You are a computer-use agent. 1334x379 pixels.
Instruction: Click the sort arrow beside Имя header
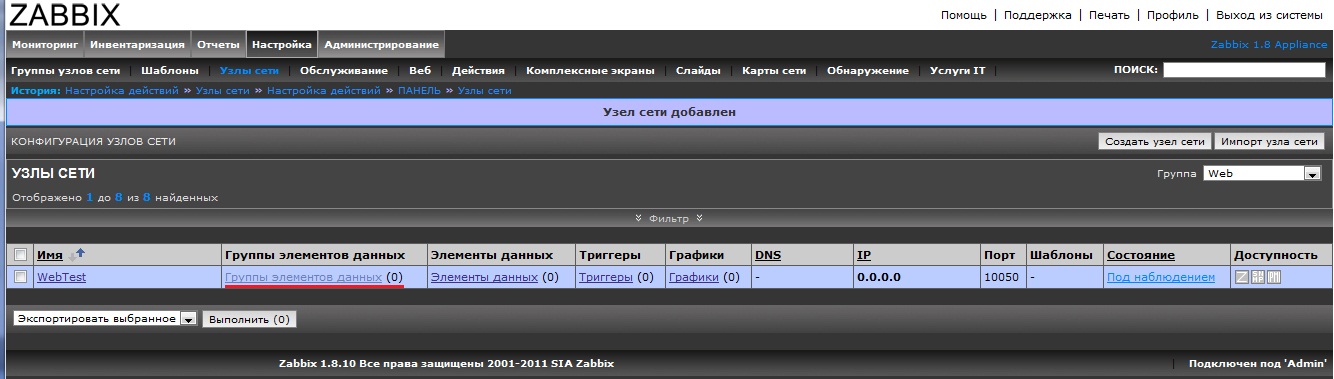[x=77, y=255]
